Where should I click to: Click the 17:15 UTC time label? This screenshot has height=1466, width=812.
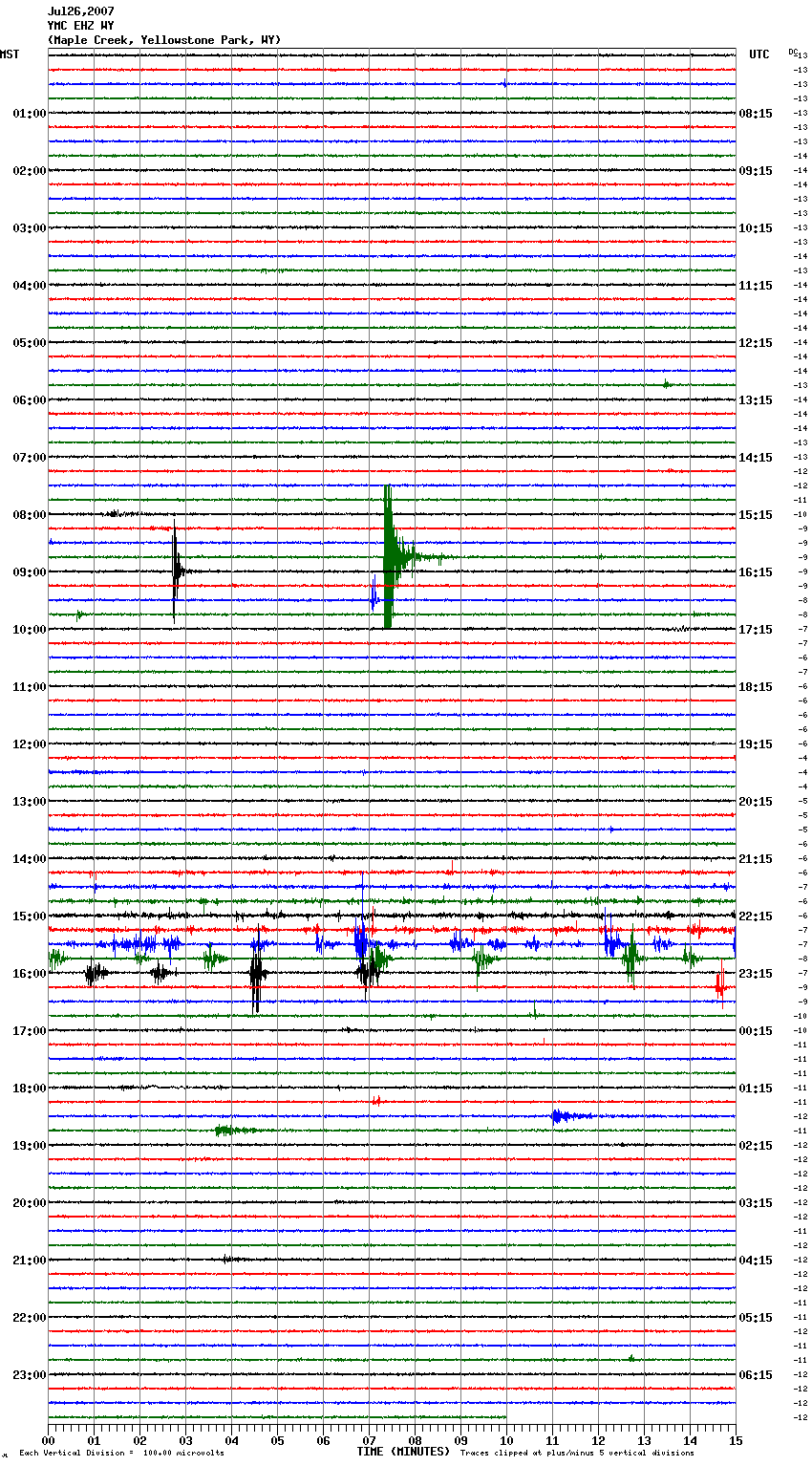[x=756, y=630]
